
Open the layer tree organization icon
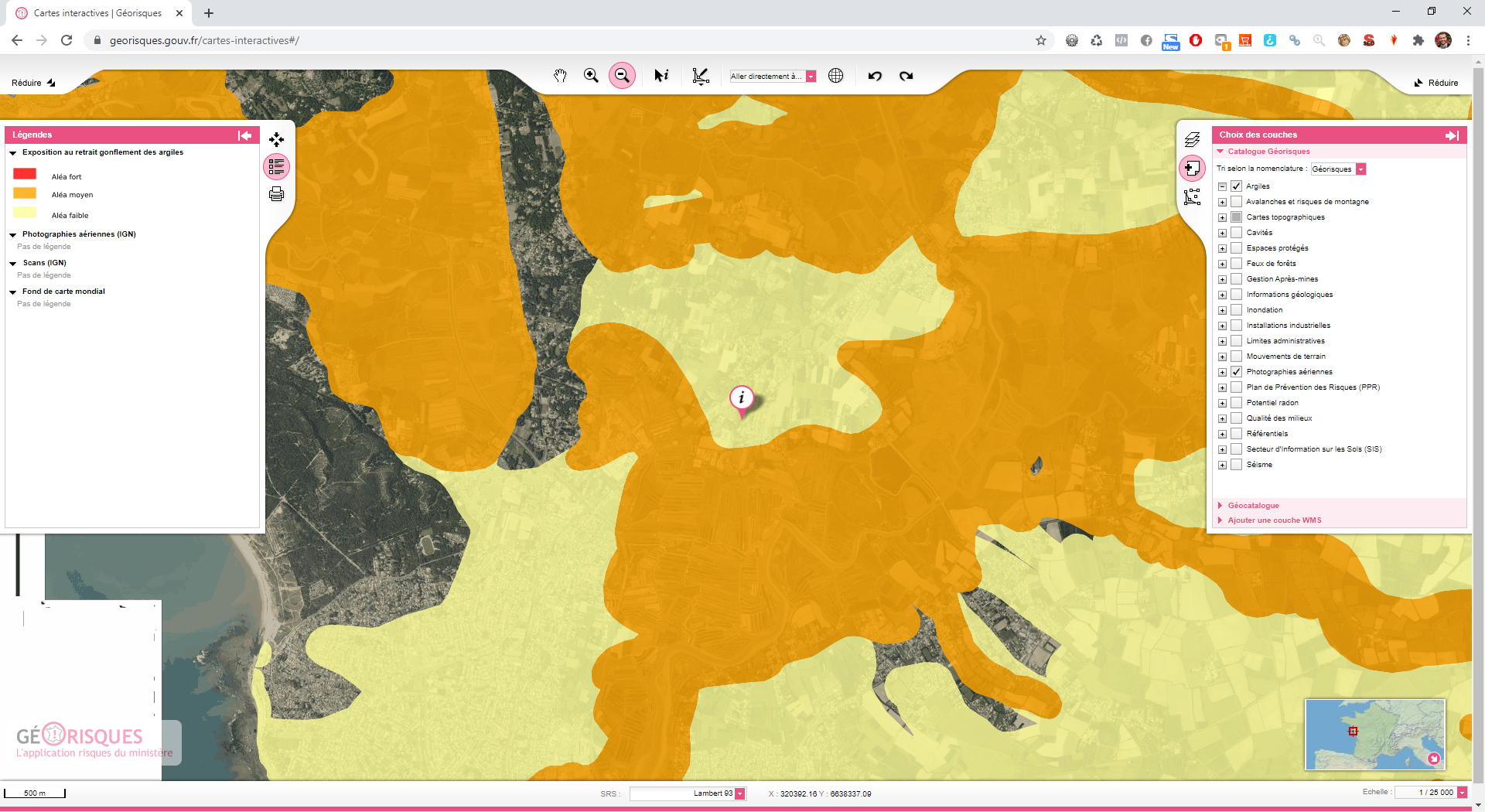pos(1192,197)
